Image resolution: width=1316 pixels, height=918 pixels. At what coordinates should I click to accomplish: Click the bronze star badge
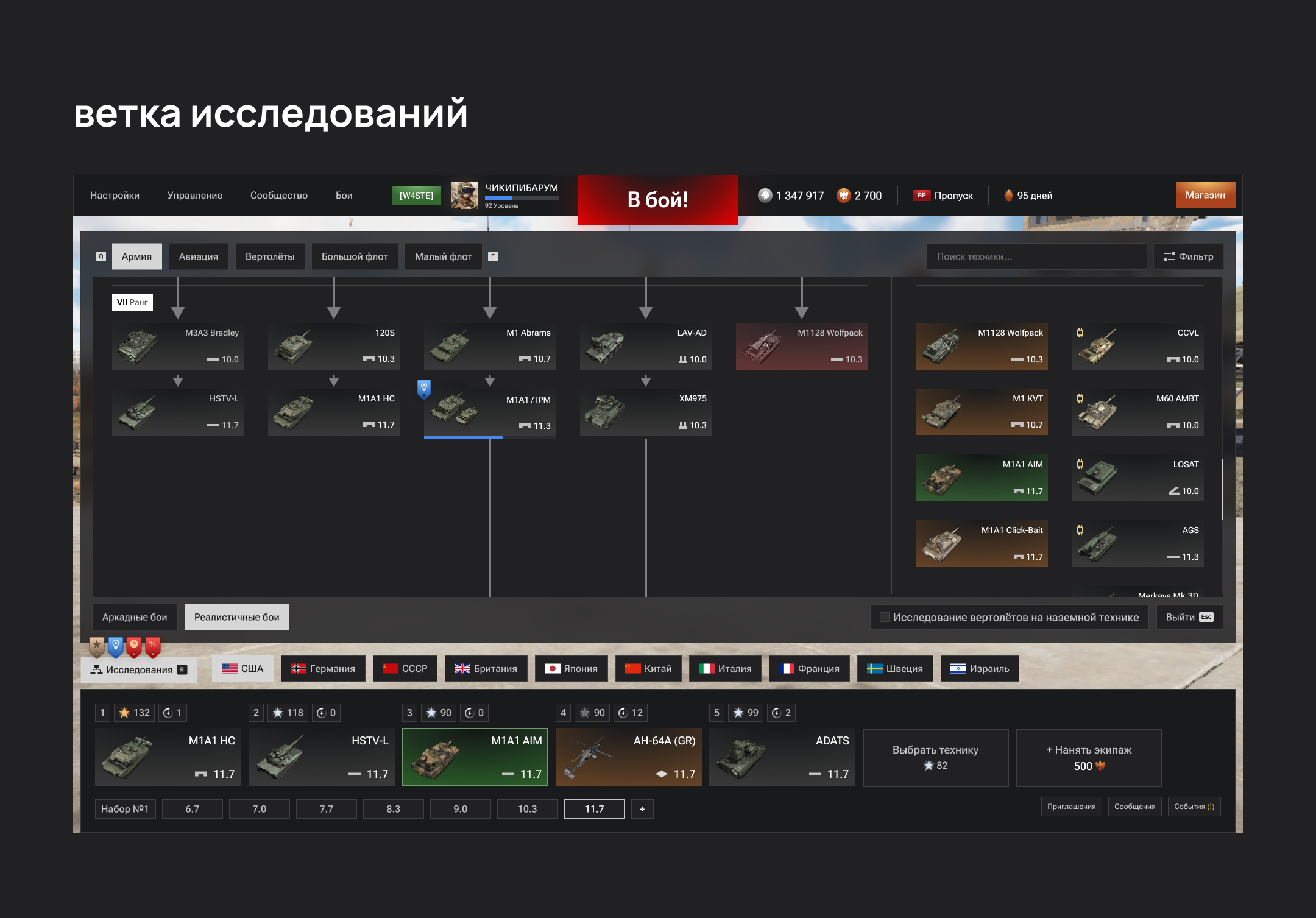pos(97,646)
